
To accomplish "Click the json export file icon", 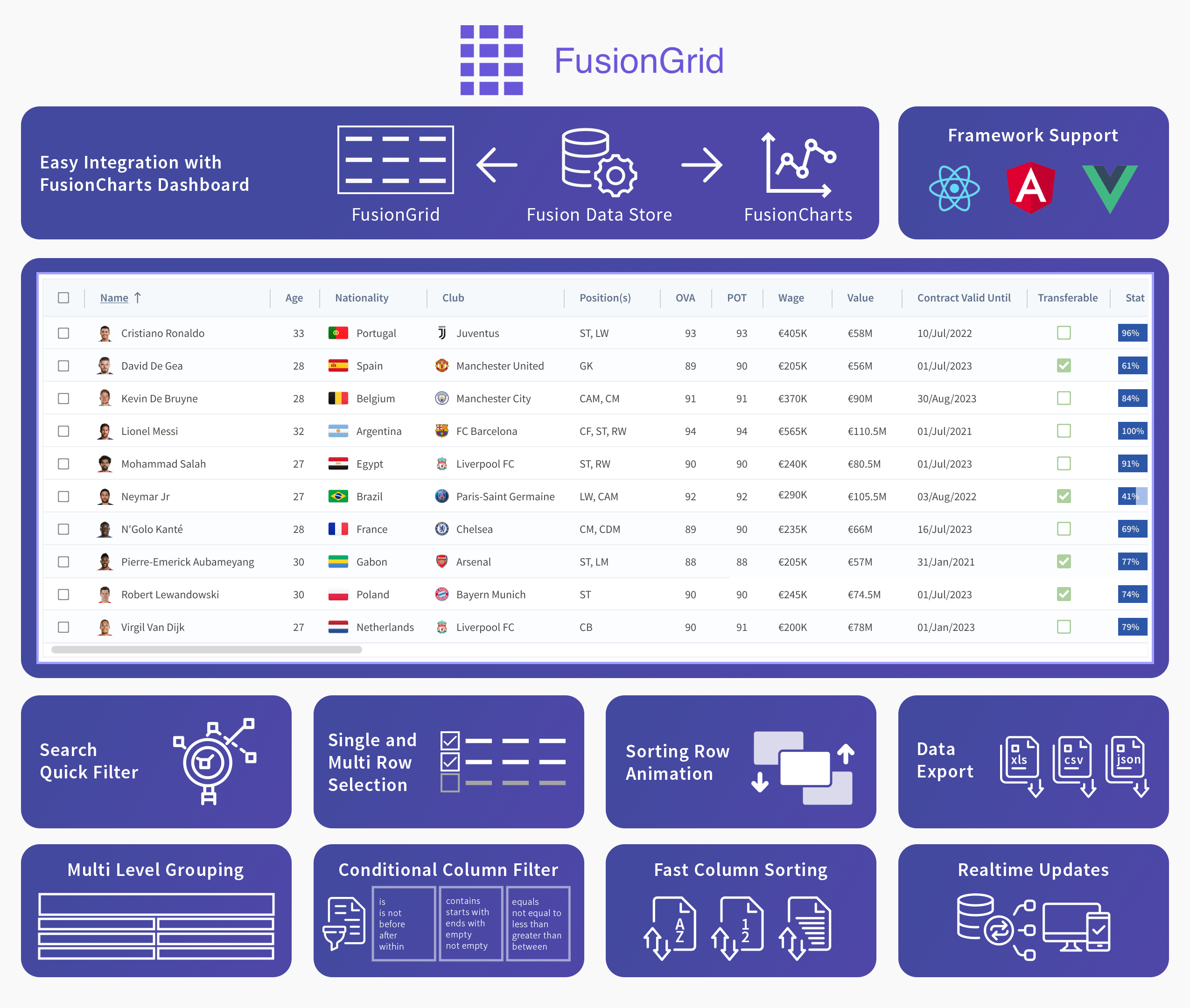I will 1127,766.
